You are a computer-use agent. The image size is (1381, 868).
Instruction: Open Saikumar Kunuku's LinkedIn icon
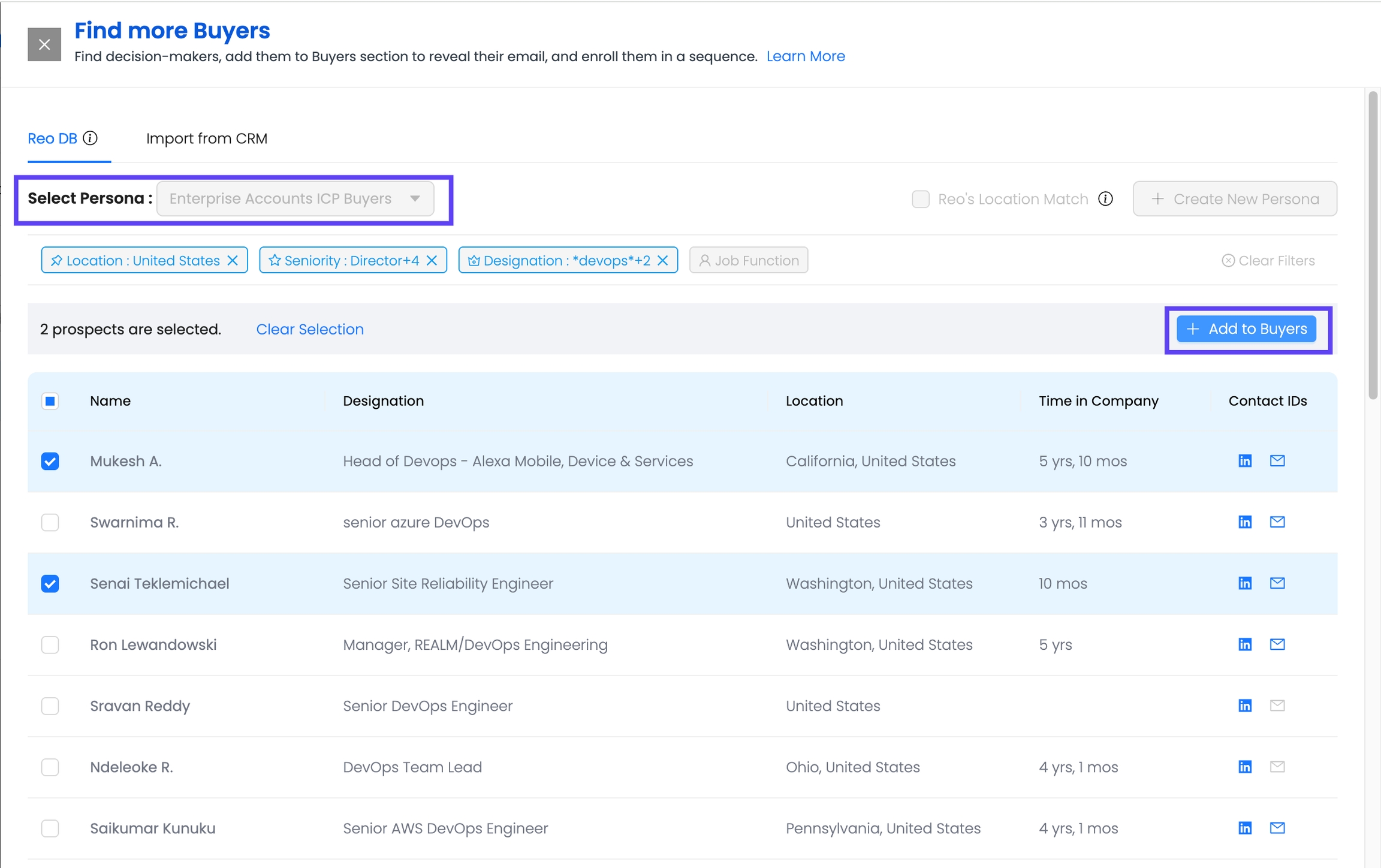click(1245, 828)
